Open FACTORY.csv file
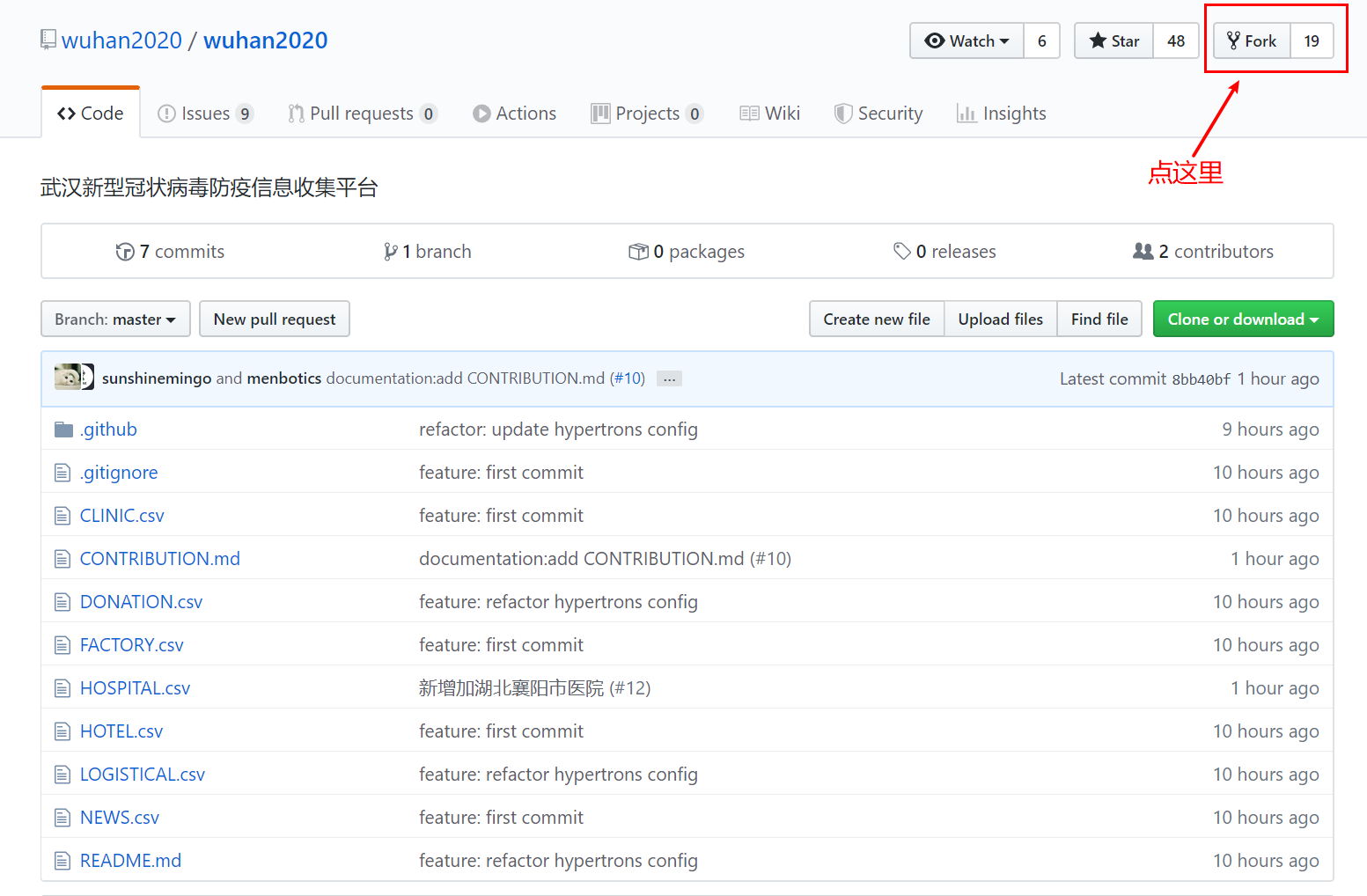Screen dimensions: 1367x896 [x=132, y=645]
